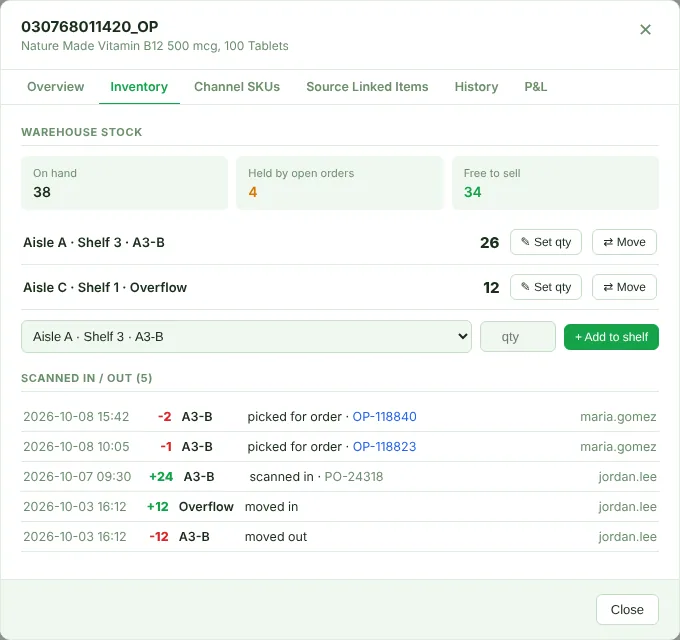This screenshot has height=640, width=680.
Task: Close the dialog with the X icon
Action: click(x=645, y=29)
